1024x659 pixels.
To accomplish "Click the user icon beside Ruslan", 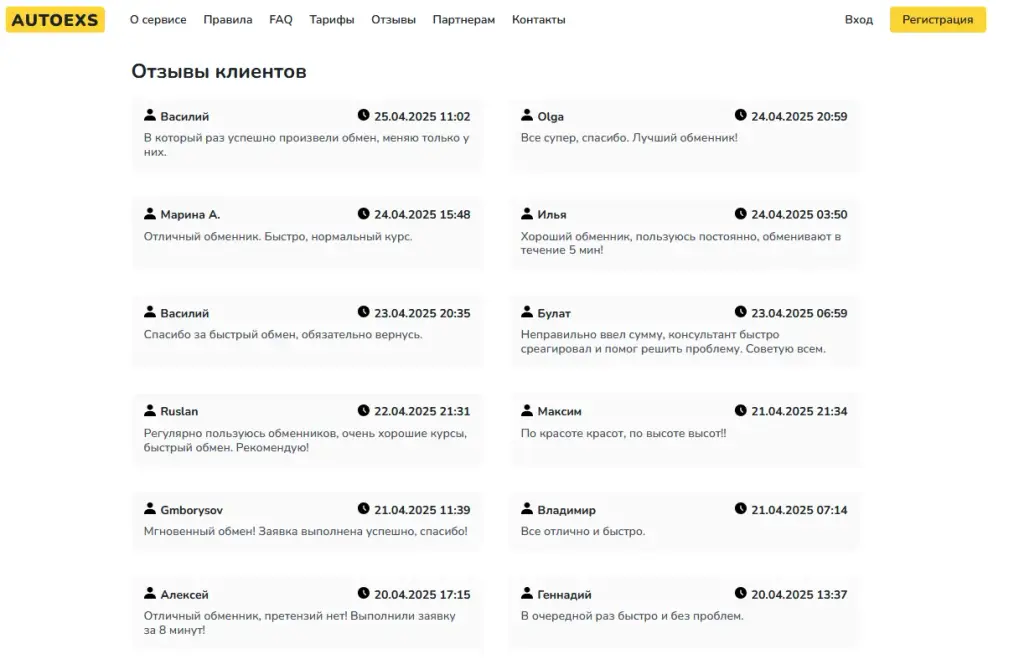I will coord(150,410).
